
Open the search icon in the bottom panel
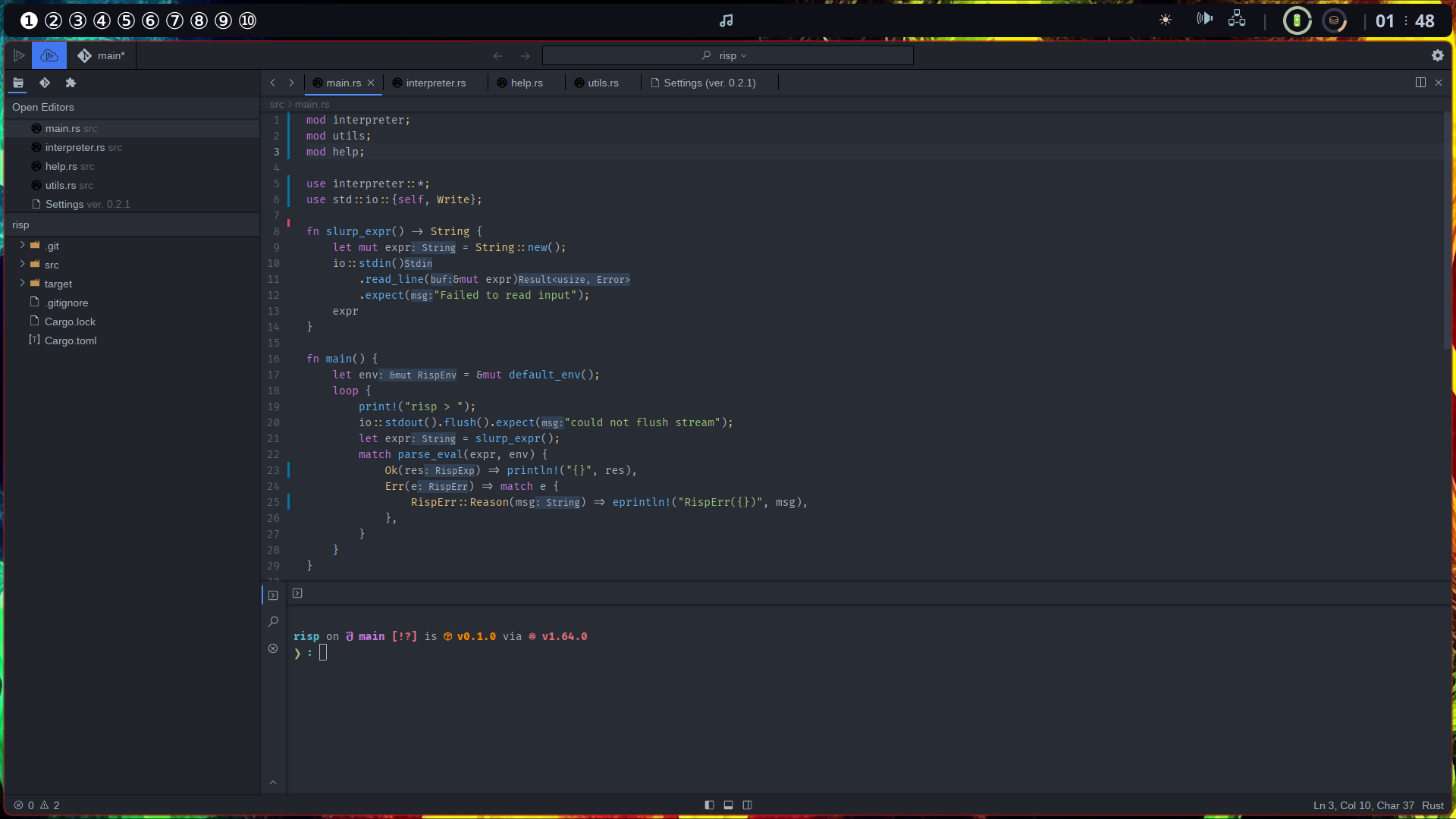273,622
